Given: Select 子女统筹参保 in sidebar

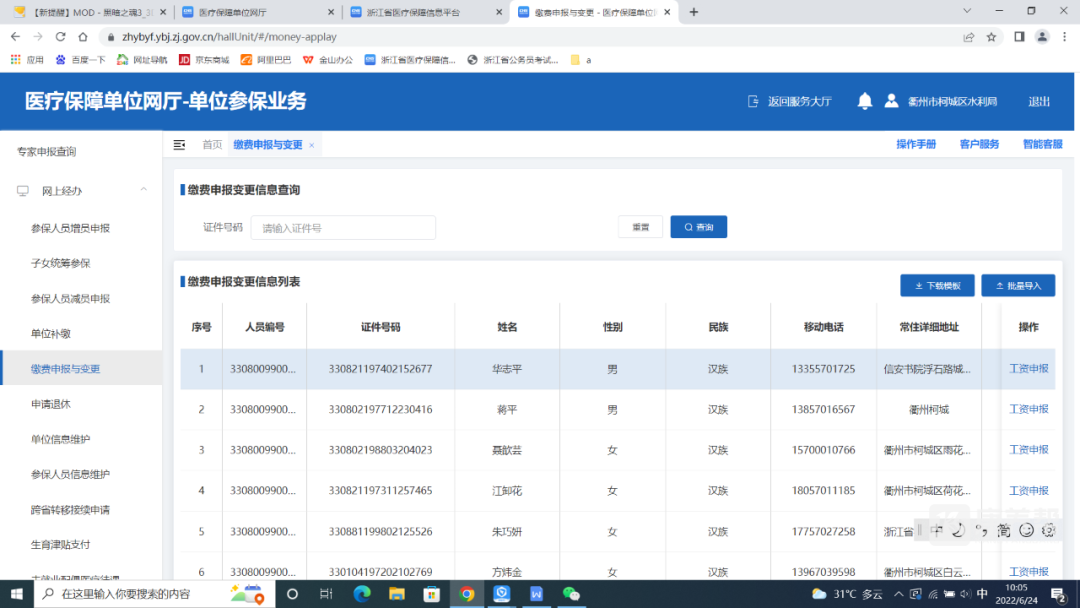Looking at the screenshot, I should [61, 263].
